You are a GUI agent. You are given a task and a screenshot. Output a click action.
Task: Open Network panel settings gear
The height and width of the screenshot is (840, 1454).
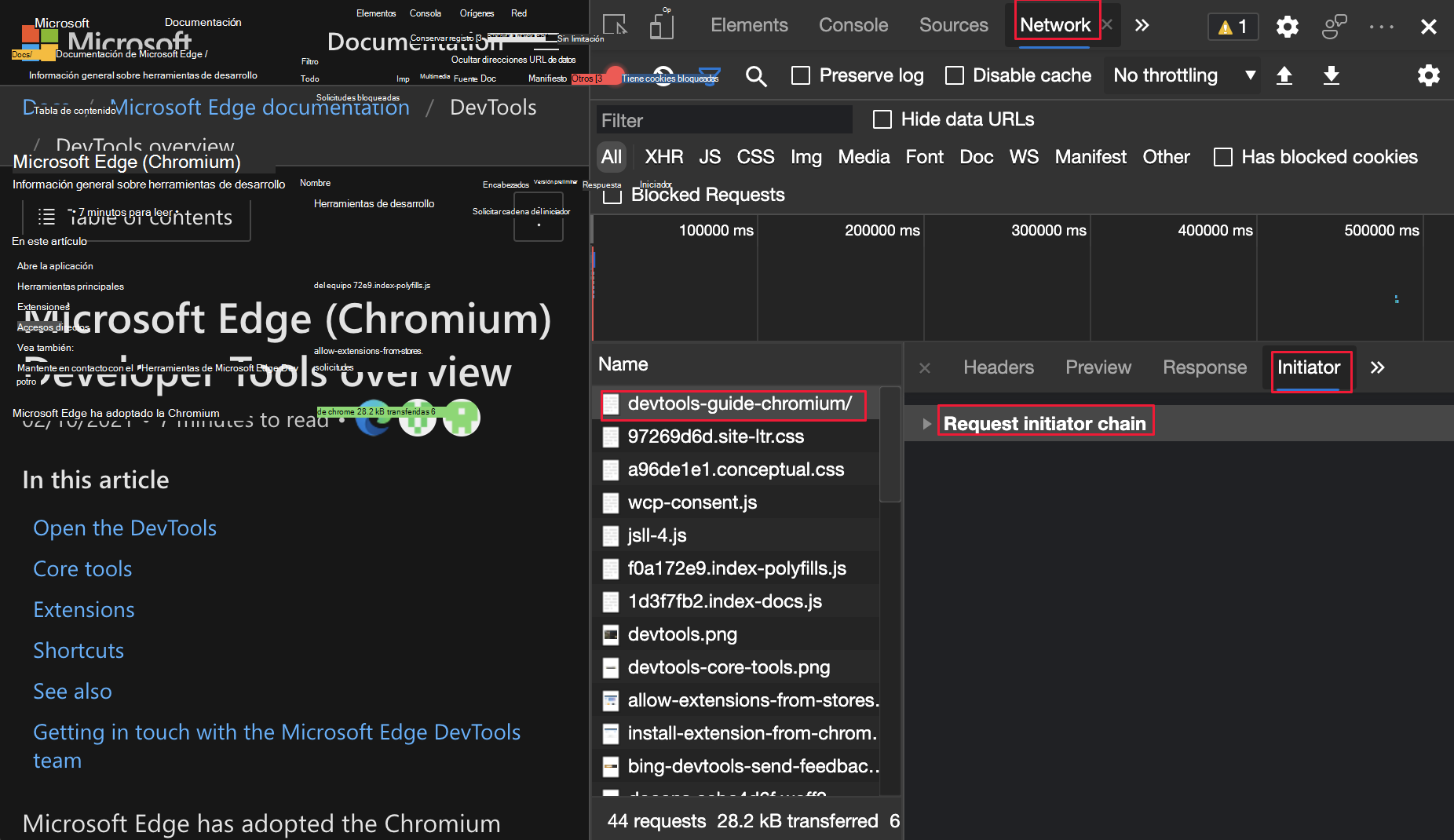[x=1429, y=75]
